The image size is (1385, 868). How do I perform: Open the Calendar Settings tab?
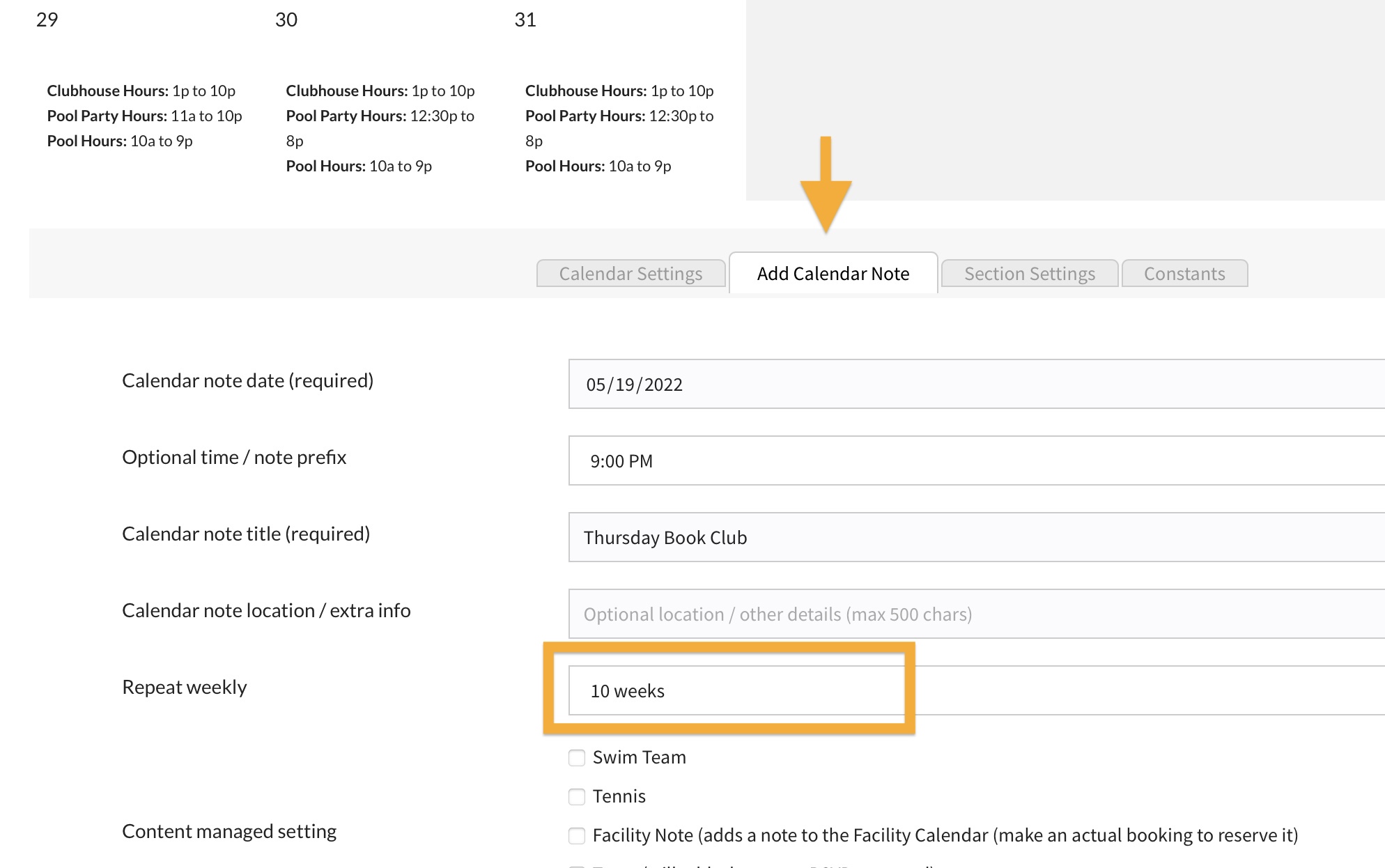coord(630,274)
